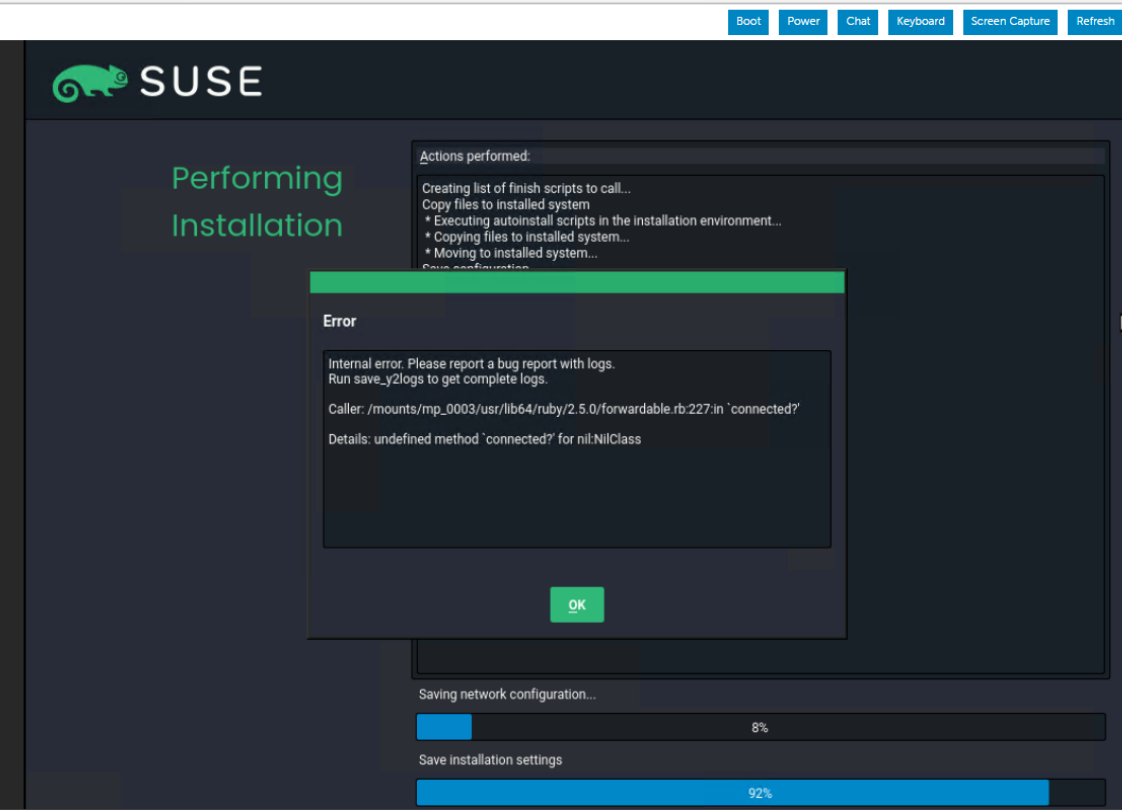Select the 'Details: undefined method' line
Image resolution: width=1122 pixels, height=810 pixels.
(x=484, y=439)
